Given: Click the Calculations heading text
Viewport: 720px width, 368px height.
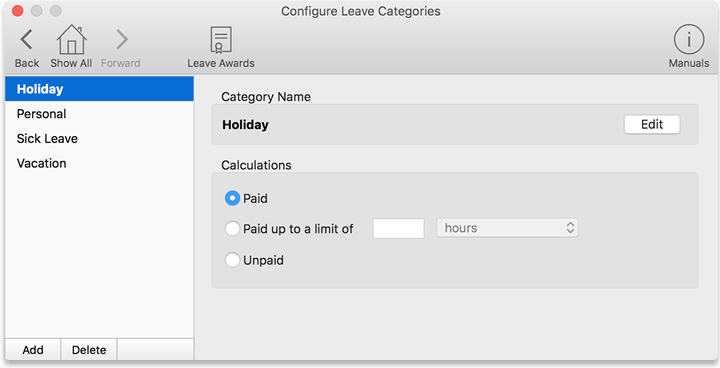Looking at the screenshot, I should tap(256, 165).
